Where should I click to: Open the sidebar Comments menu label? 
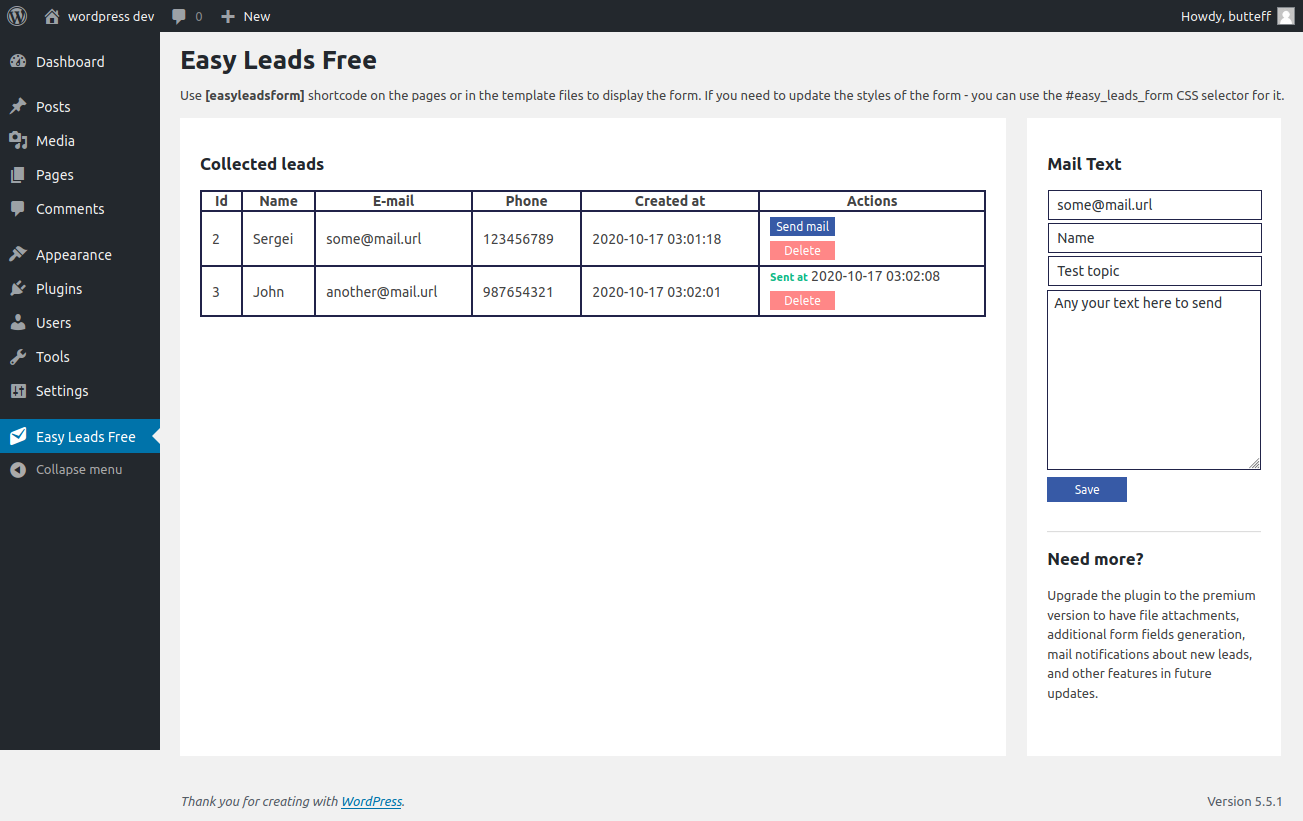[70, 209]
